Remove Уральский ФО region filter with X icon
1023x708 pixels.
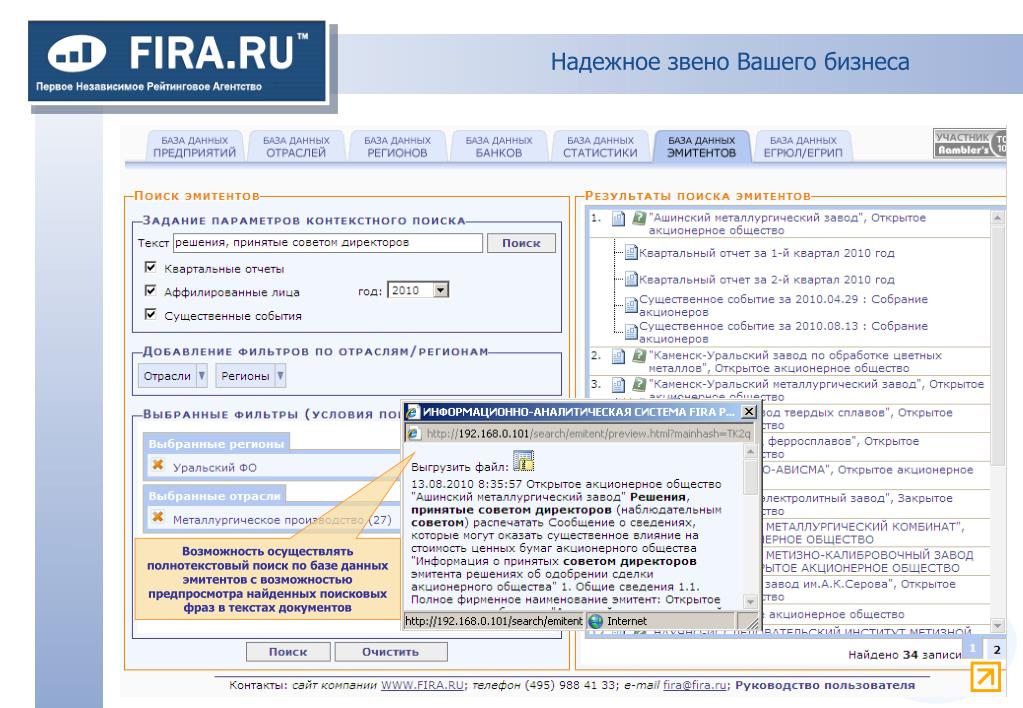[x=158, y=465]
